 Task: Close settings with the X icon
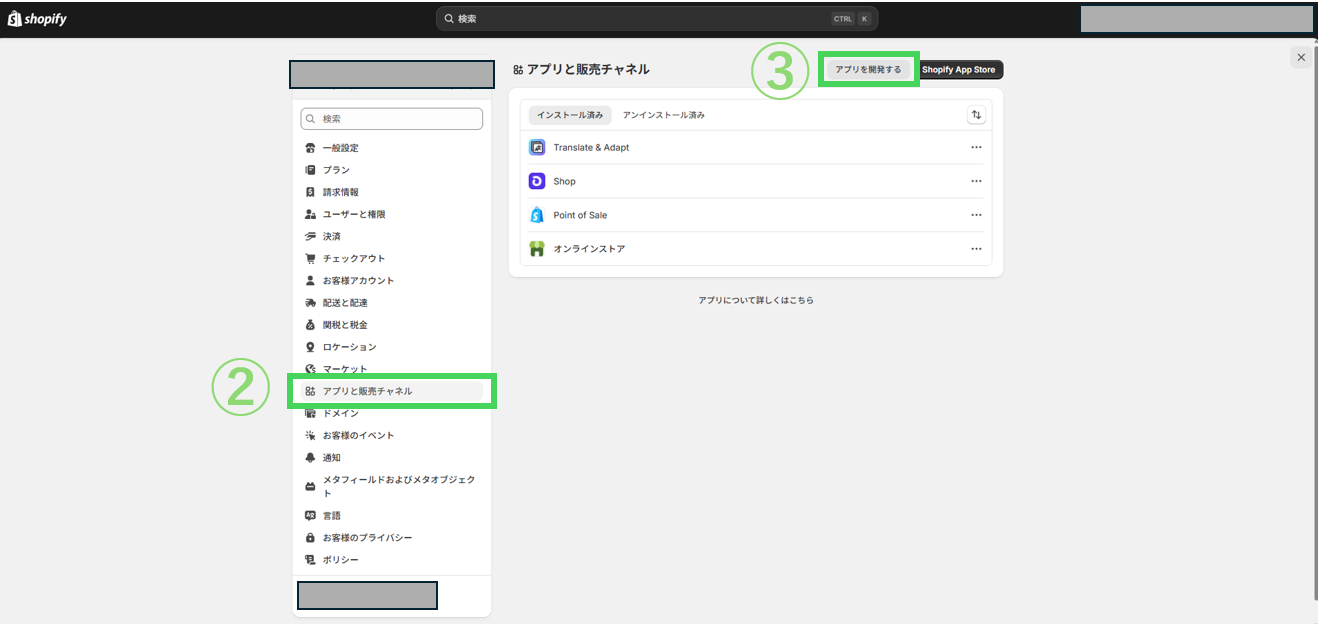point(1300,57)
